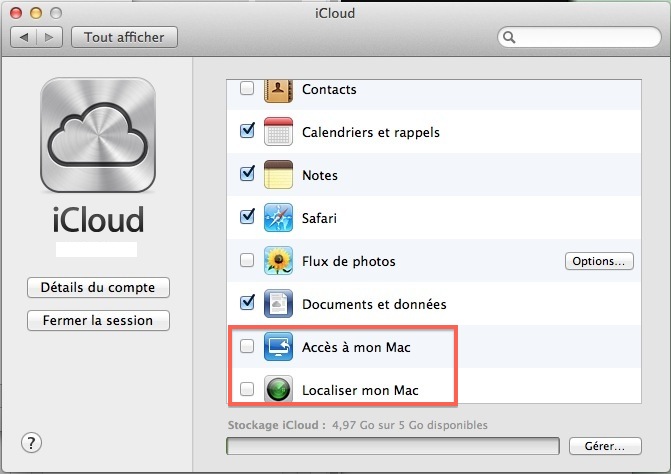Uncheck the Notes checkbox
Image resolution: width=671 pixels, height=474 pixels.
tap(247, 174)
